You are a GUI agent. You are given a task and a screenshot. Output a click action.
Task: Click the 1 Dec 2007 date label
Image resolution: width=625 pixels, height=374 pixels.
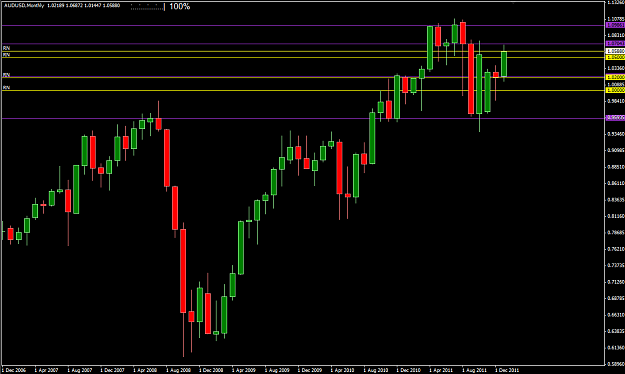[x=112, y=370]
